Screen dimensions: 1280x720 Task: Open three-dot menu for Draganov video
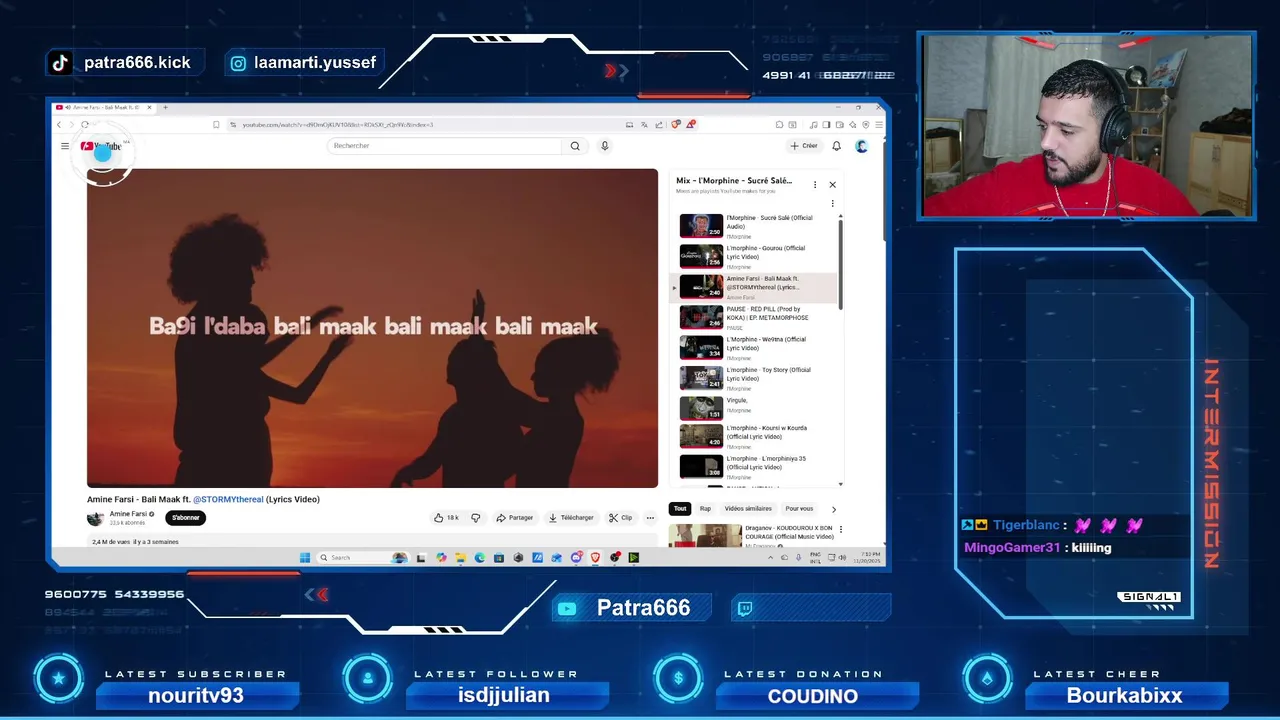[x=840, y=529]
